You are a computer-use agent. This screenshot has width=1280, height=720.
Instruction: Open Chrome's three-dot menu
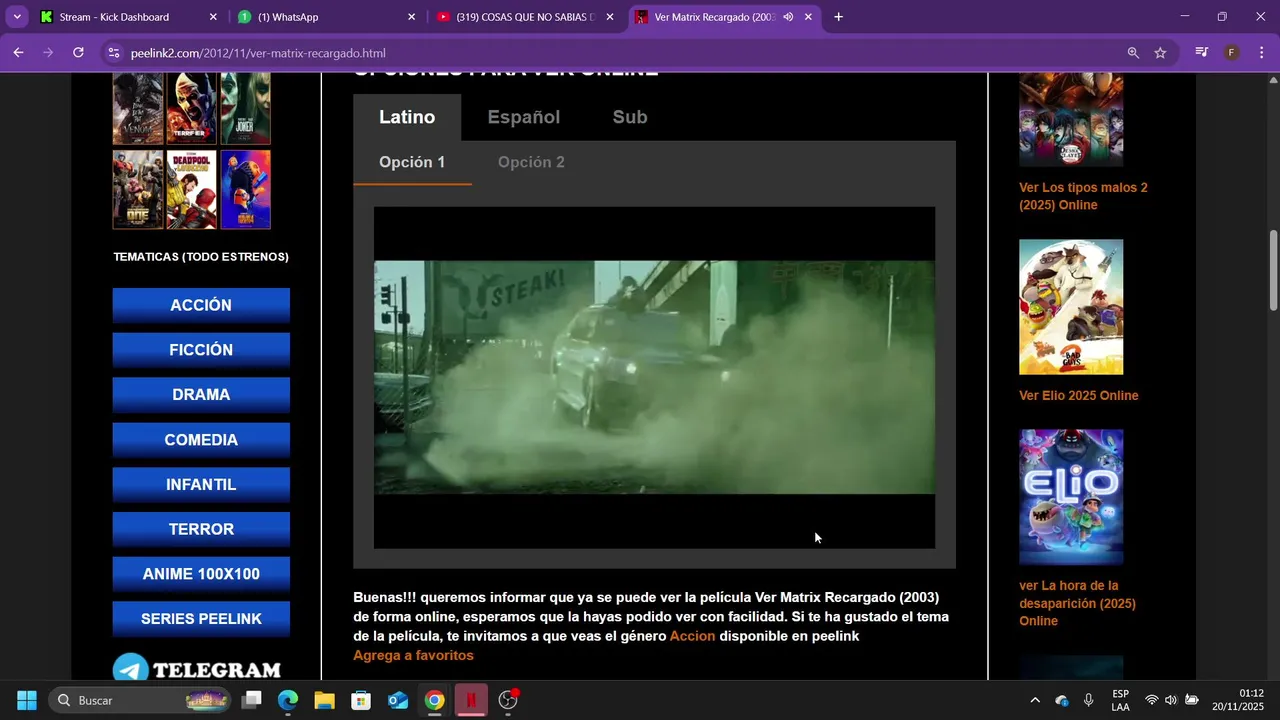click(x=1261, y=52)
